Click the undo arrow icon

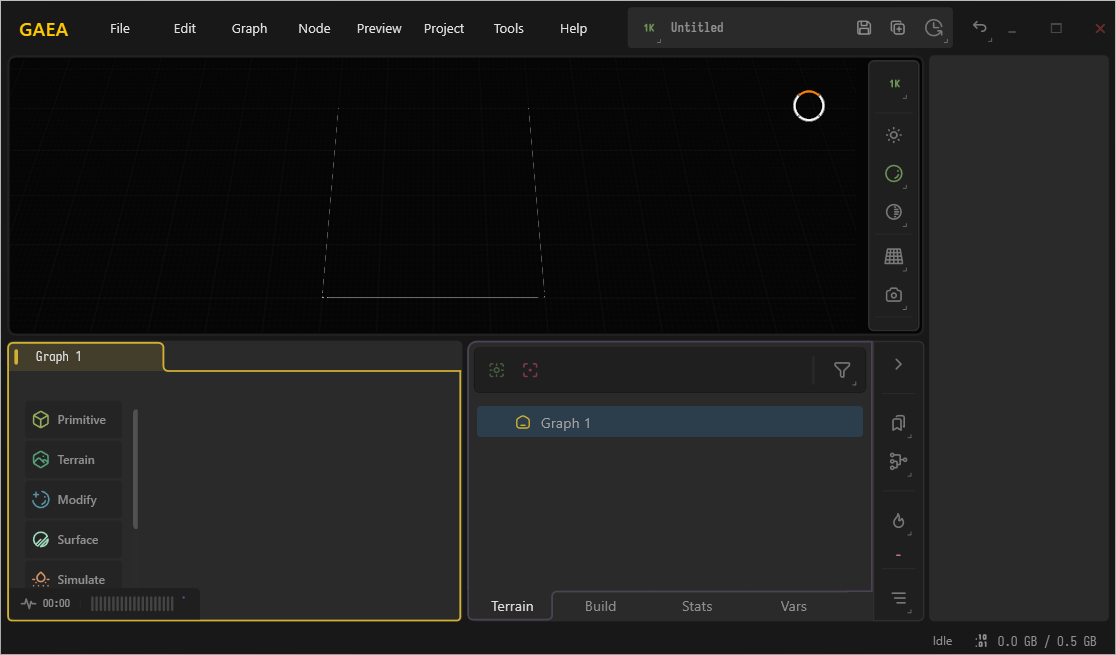980,28
